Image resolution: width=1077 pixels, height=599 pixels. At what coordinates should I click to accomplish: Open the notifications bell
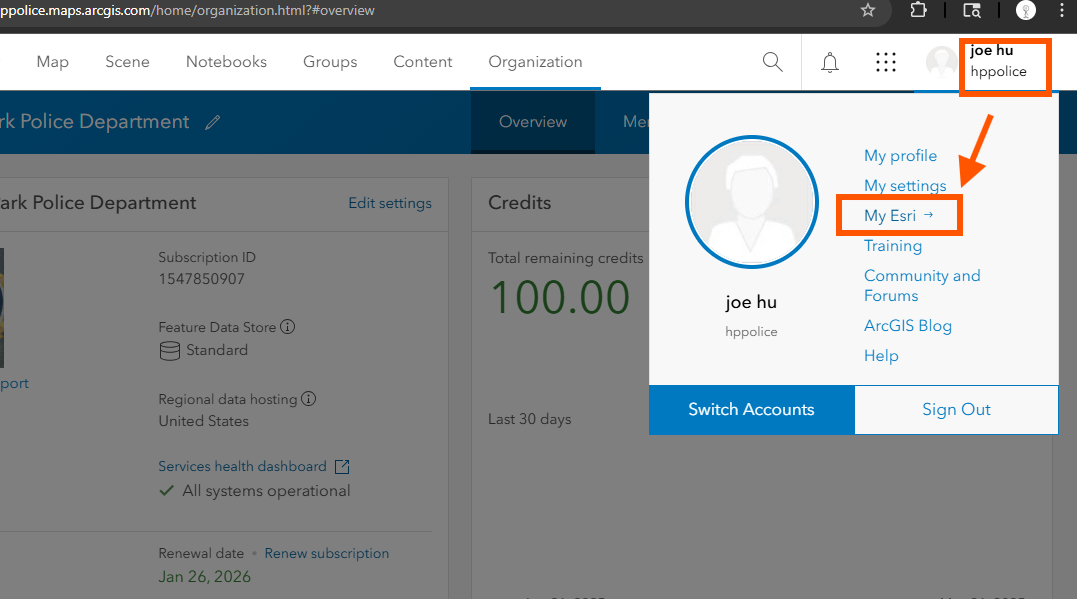(830, 63)
